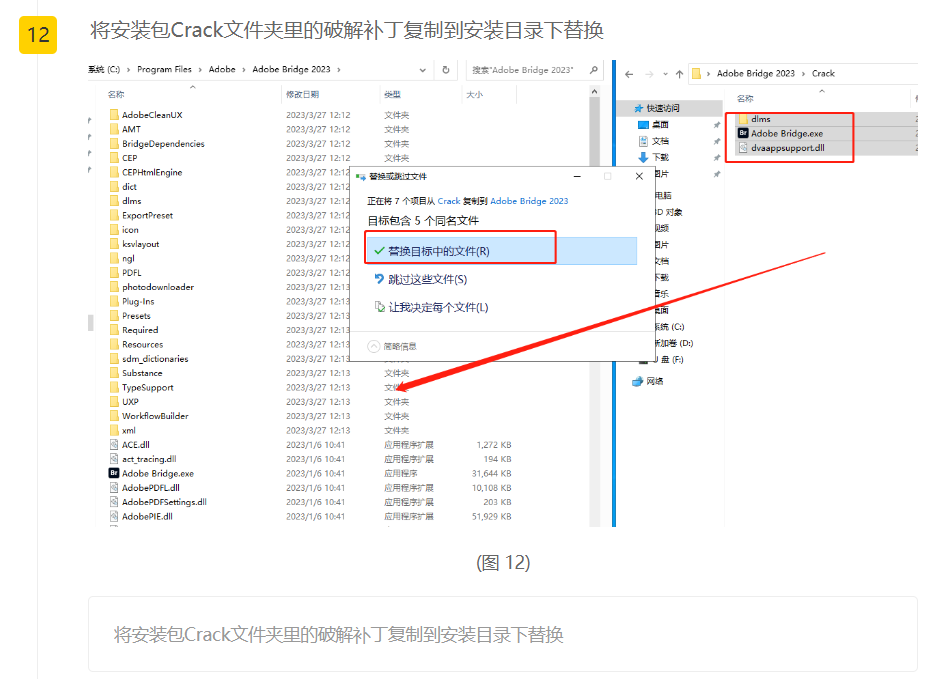Close the 替换或跳过文件 dialog
The width and height of the screenshot is (936, 679).
coord(639,176)
